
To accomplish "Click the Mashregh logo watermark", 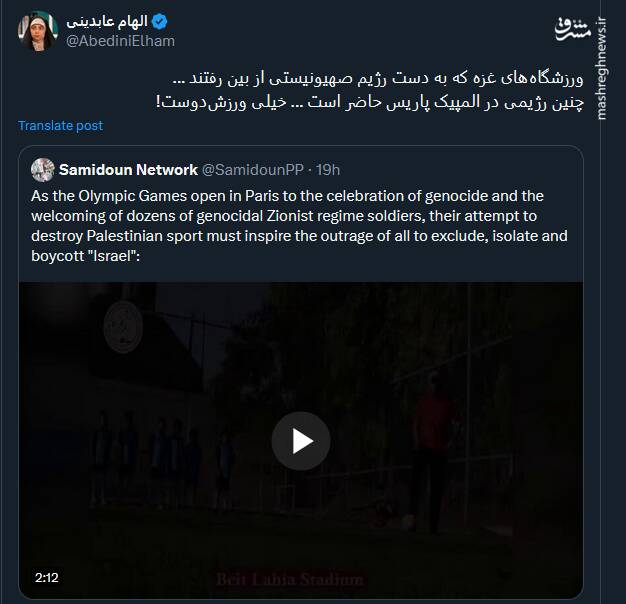I will coord(573,29).
